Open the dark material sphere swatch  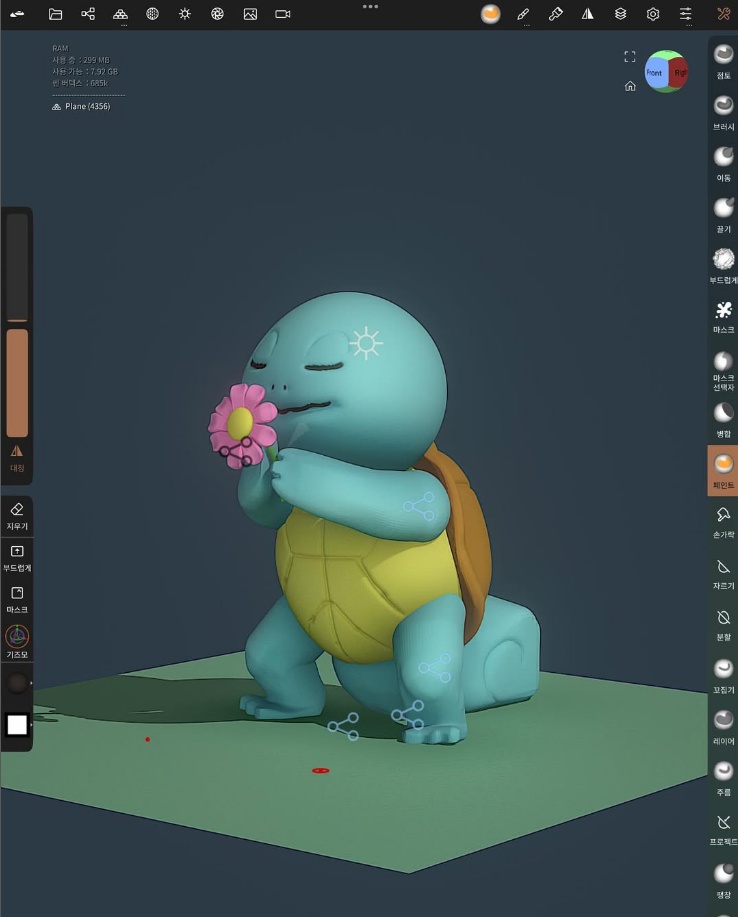[17, 683]
